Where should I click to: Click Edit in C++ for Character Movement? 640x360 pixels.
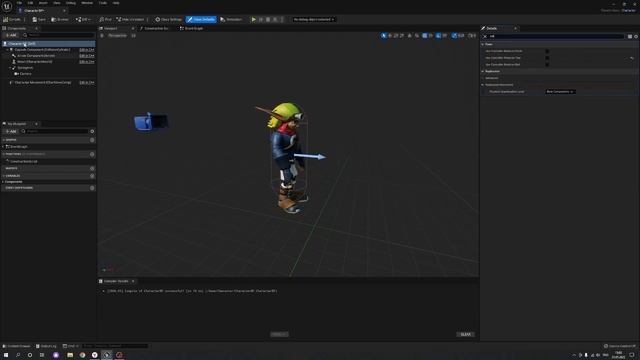(87, 82)
